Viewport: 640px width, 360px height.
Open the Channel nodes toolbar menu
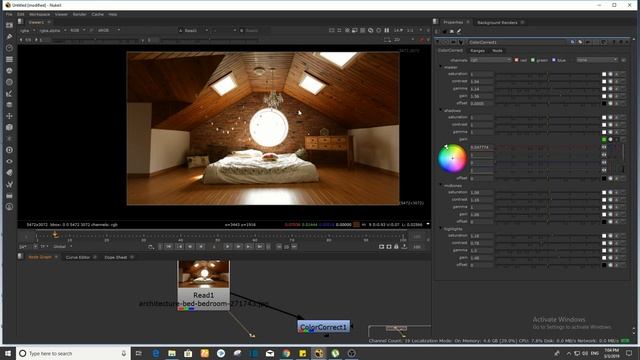tap(9, 59)
